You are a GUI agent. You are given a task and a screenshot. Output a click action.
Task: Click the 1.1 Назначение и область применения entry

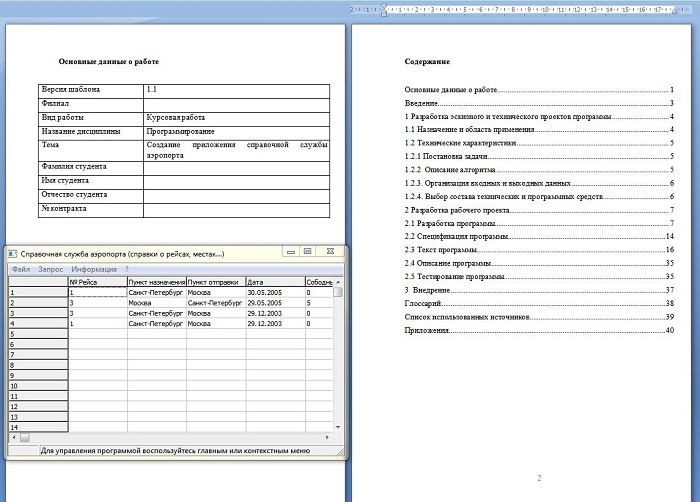(x=539, y=130)
